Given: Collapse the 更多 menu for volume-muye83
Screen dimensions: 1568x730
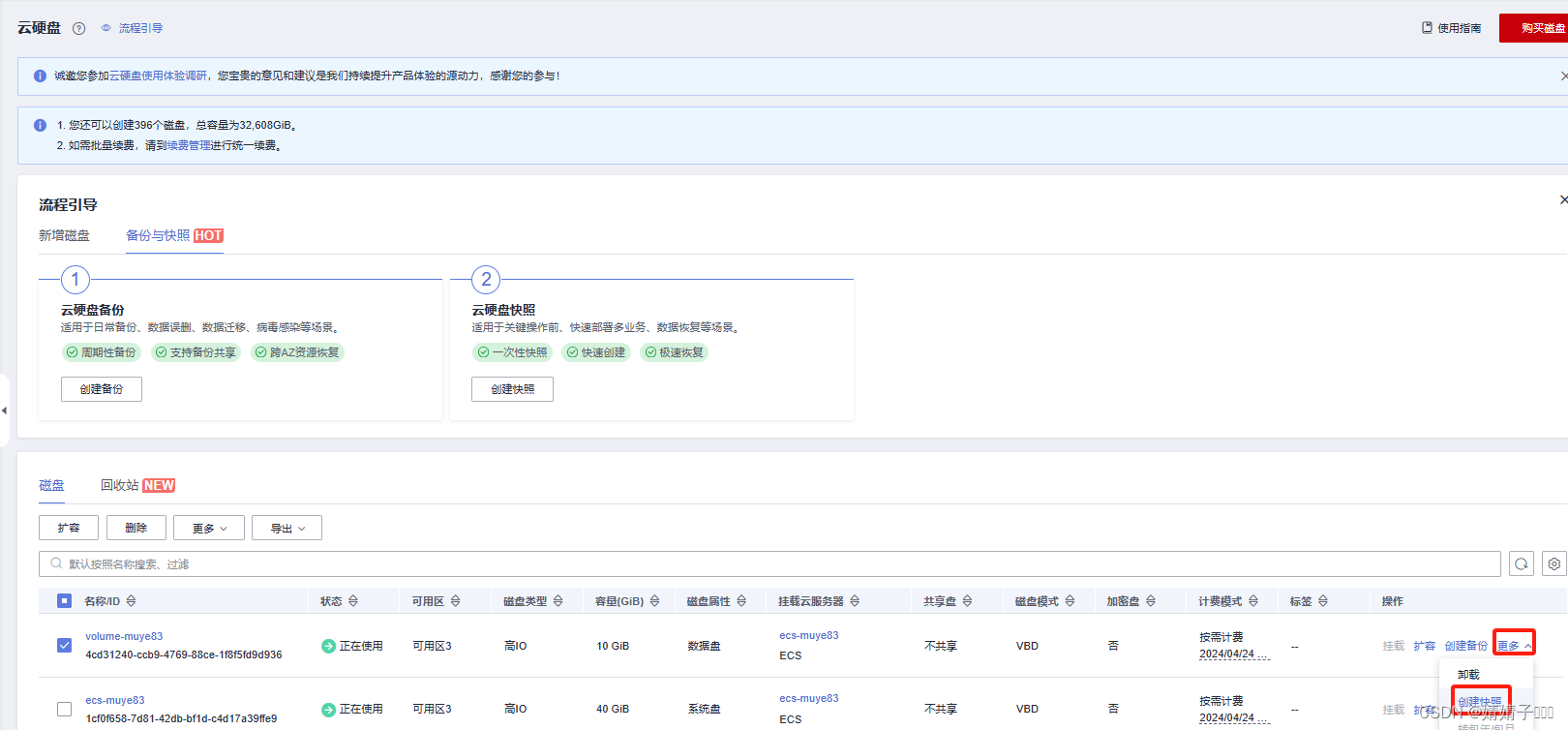Looking at the screenshot, I should point(1514,646).
